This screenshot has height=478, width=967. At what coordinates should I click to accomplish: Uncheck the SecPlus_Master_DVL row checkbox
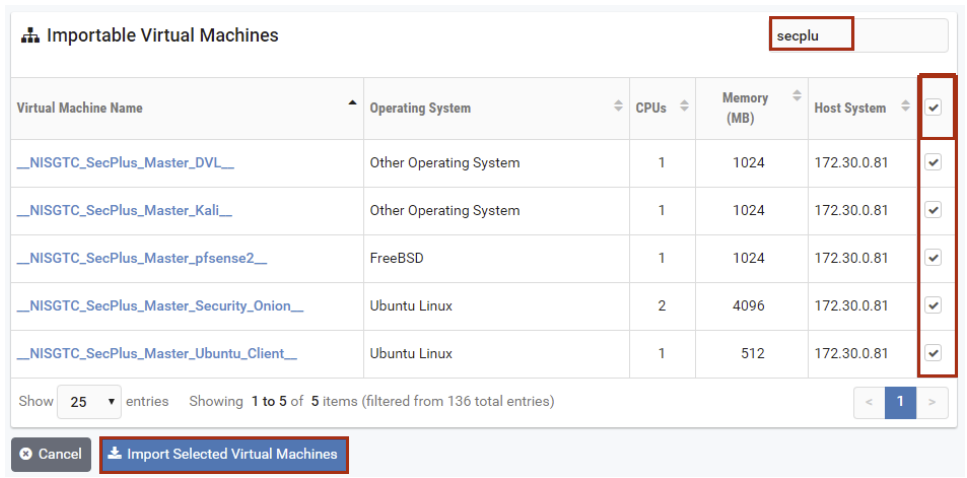[934, 163]
